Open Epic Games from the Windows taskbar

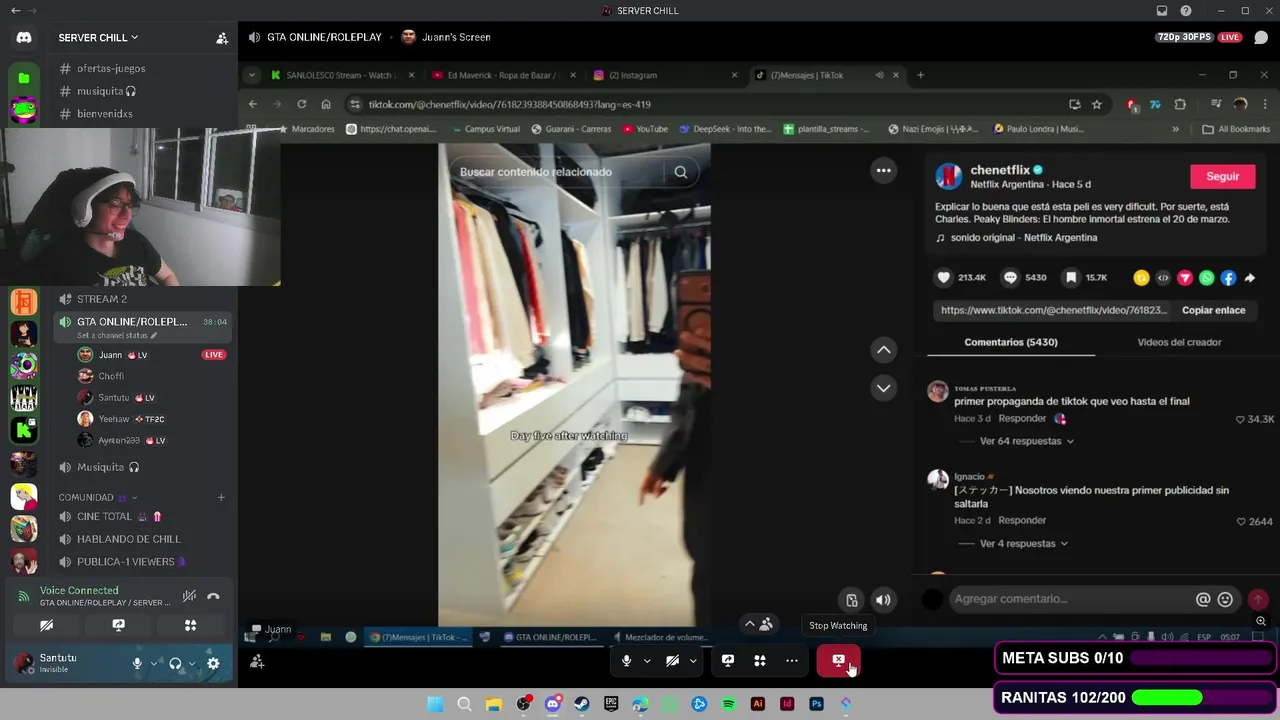[611, 704]
